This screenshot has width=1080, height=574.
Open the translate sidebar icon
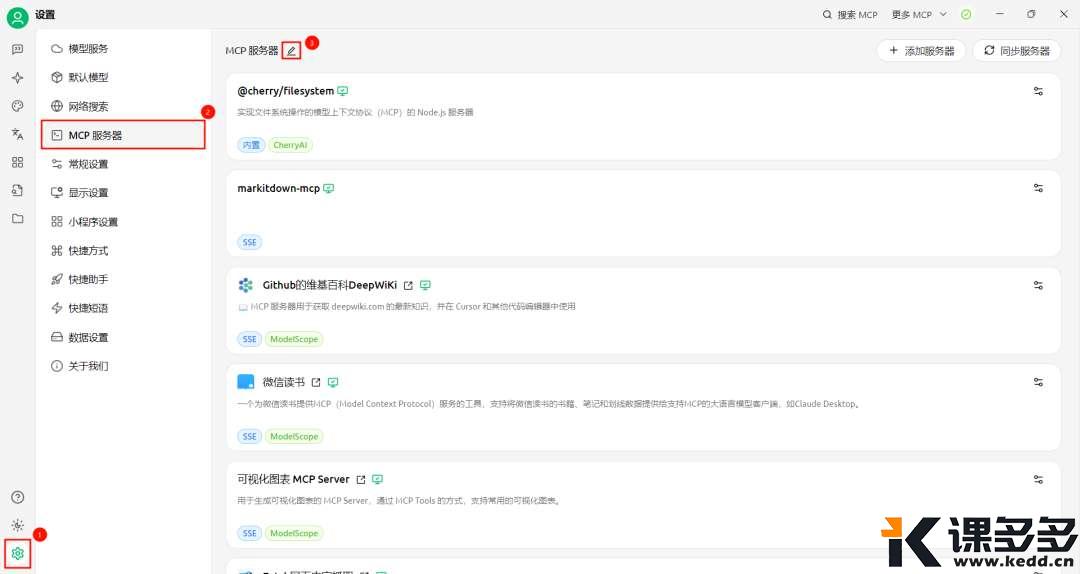(x=18, y=134)
